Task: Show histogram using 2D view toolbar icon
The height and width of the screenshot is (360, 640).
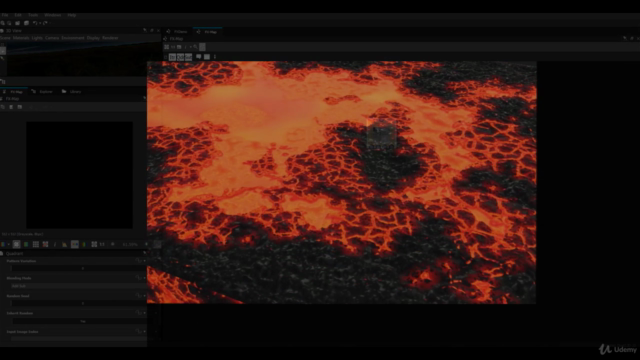Action: pos(64,244)
